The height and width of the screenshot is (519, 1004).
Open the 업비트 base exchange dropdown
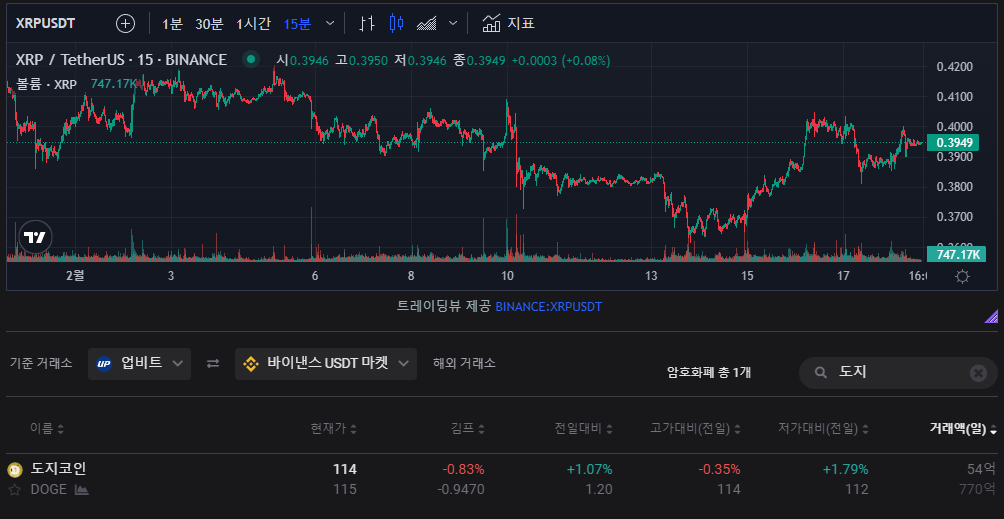pos(140,363)
